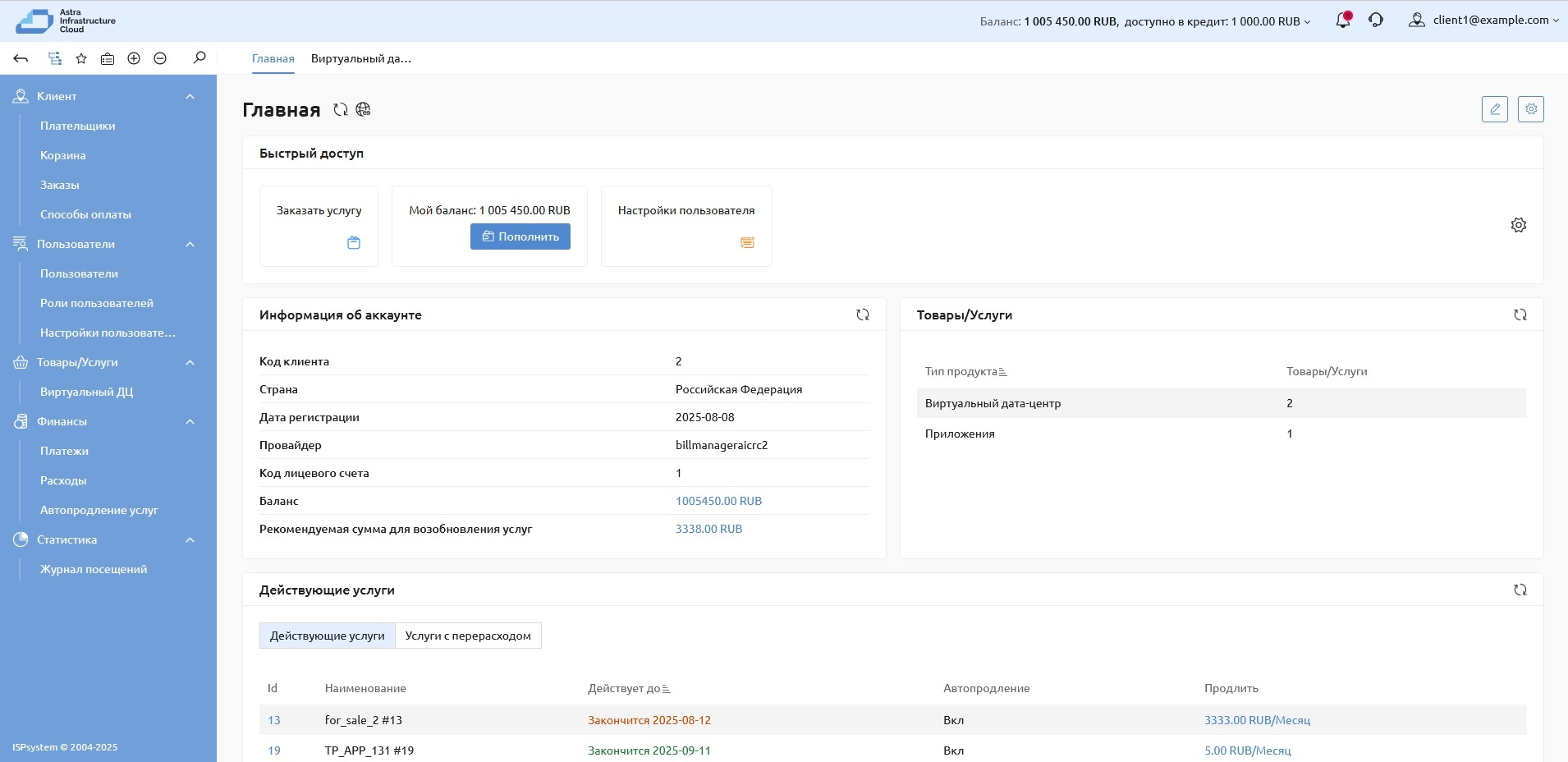The height and width of the screenshot is (762, 1568).
Task: Open dashboard settings gear button at top right
Action: 1531,109
